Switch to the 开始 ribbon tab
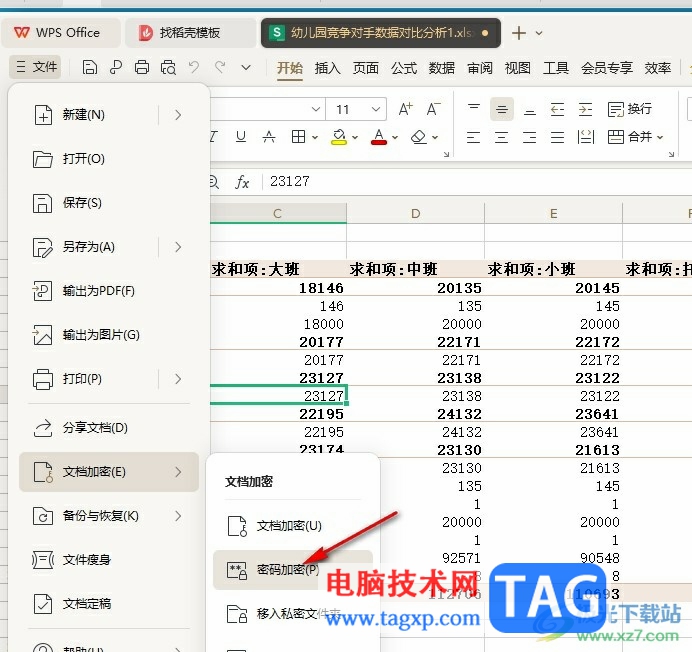This screenshot has height=652, width=692. click(290, 68)
